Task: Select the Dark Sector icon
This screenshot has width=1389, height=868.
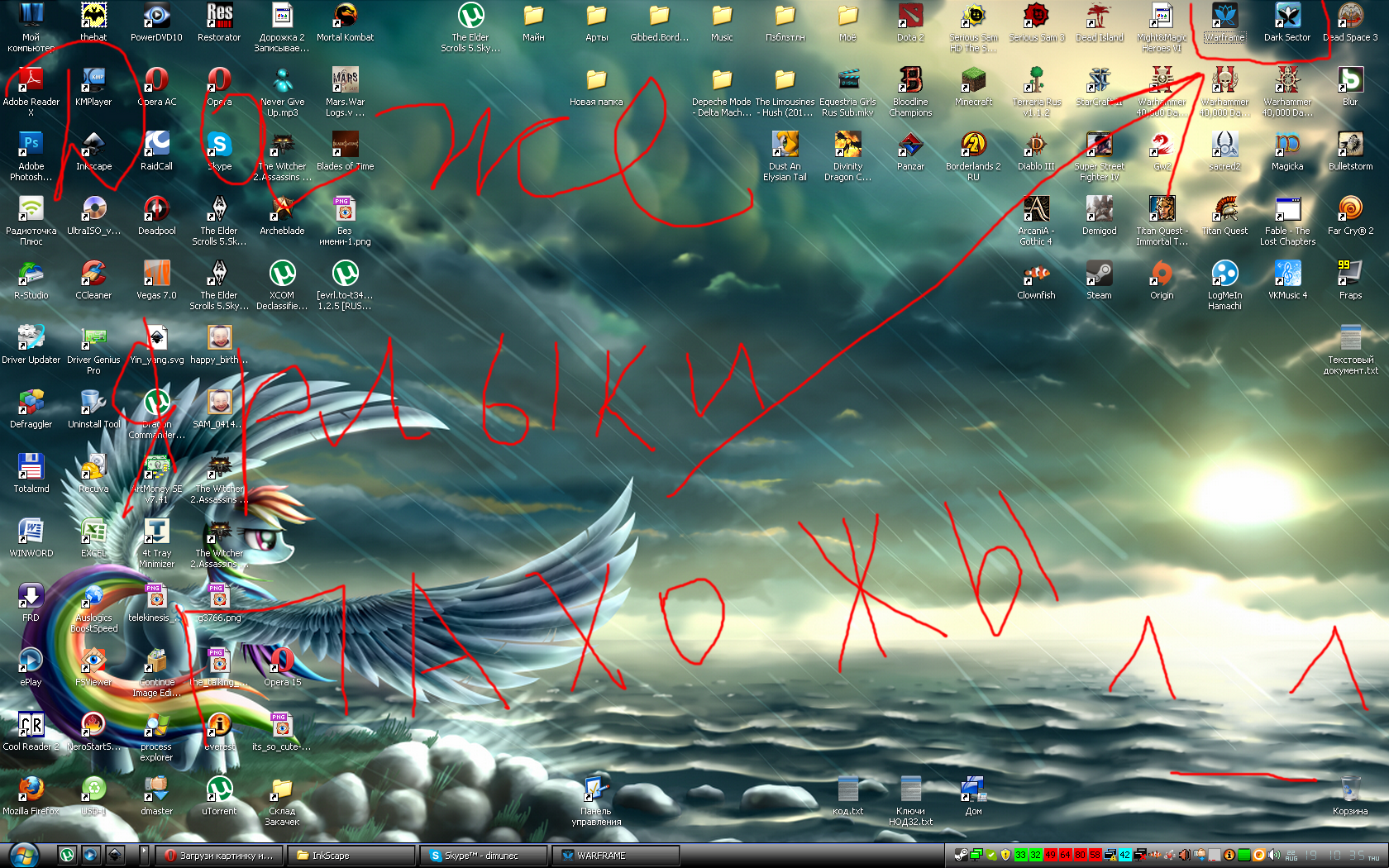Action: [x=1287, y=22]
